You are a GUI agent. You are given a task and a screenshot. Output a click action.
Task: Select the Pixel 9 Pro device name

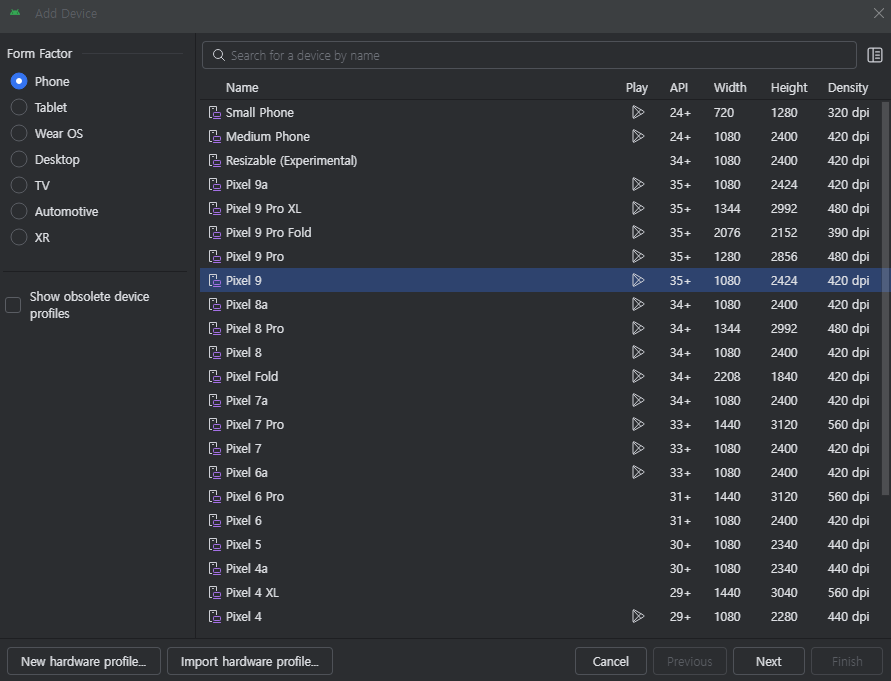click(255, 256)
